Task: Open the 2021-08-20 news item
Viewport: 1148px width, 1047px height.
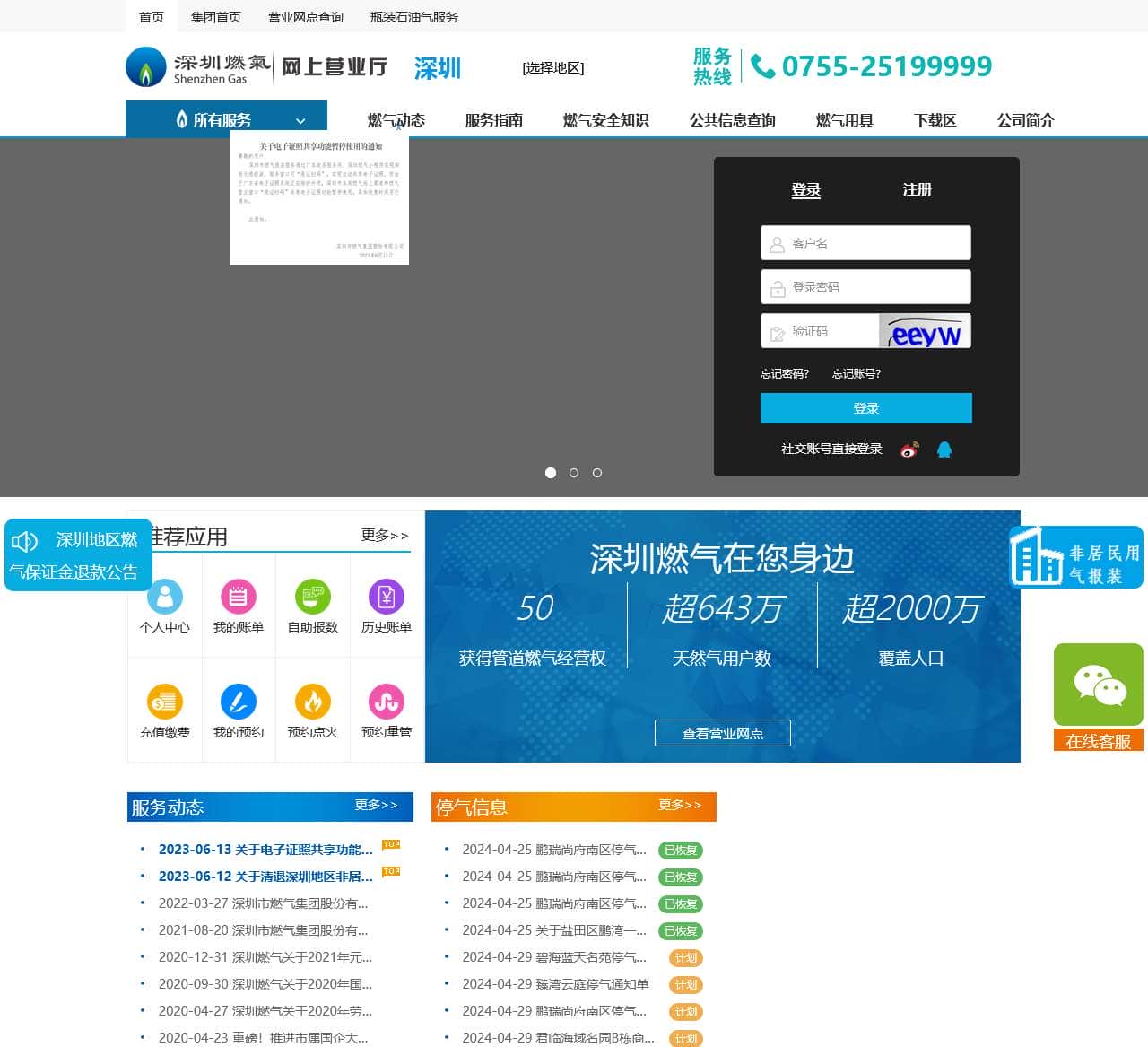Action: click(264, 930)
